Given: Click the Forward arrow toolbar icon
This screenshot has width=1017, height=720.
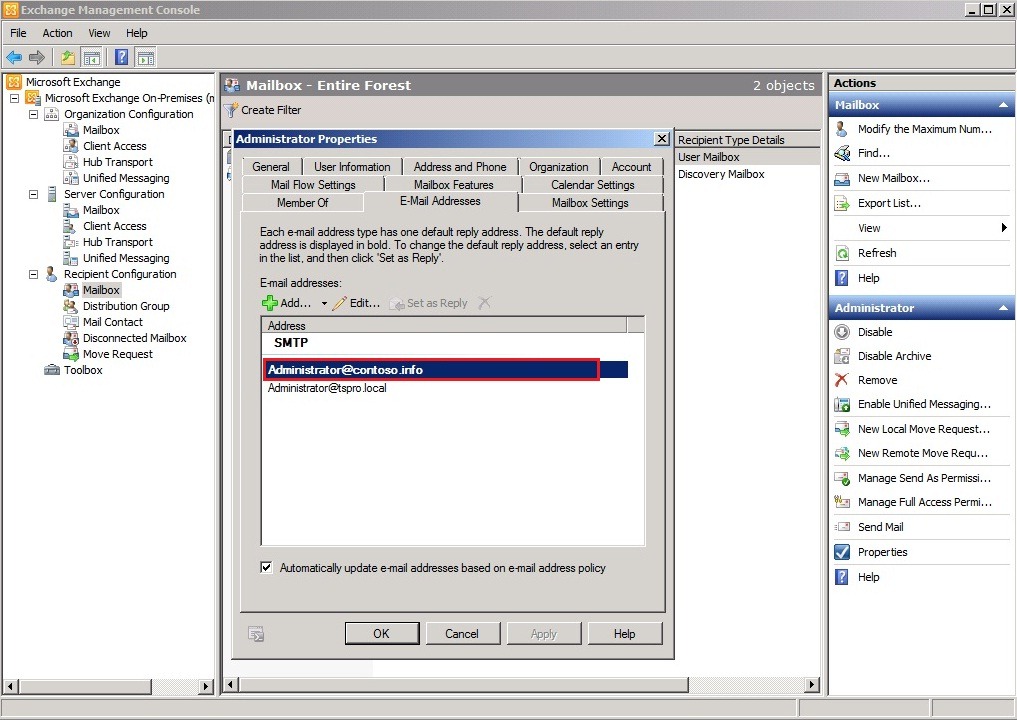Looking at the screenshot, I should (37, 58).
